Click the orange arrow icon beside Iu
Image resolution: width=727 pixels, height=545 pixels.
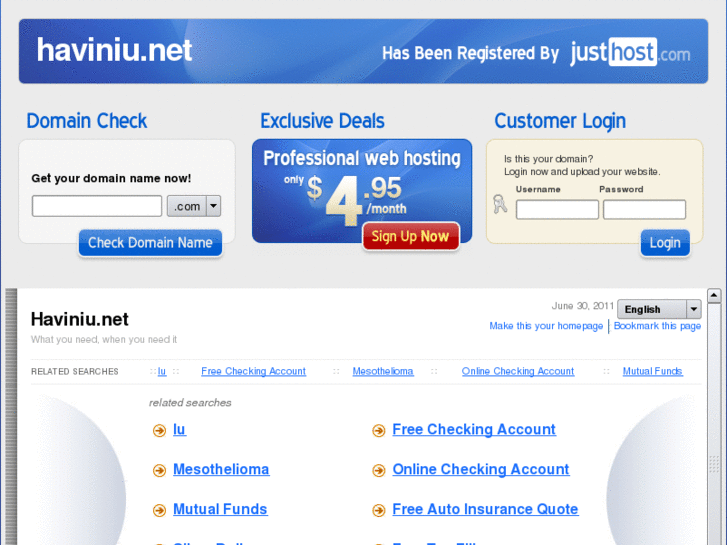pyautogui.click(x=159, y=430)
